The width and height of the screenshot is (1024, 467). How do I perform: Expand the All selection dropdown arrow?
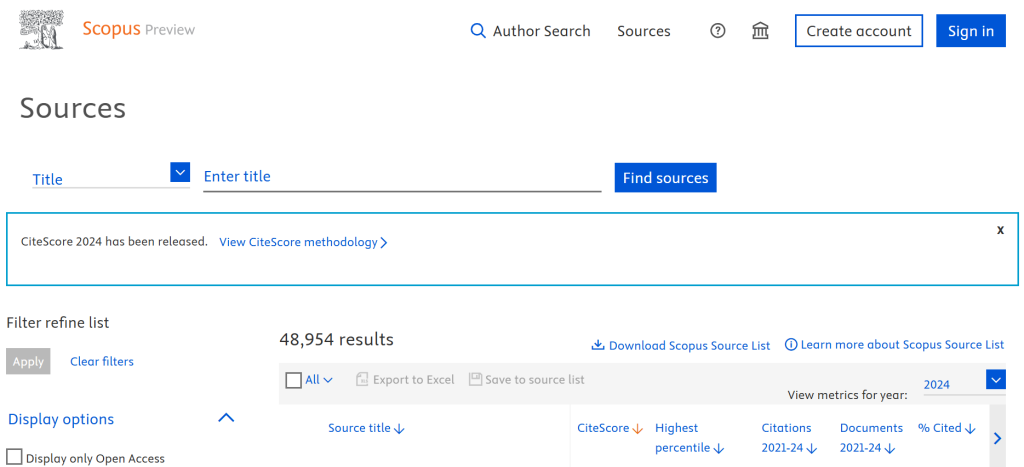click(328, 380)
